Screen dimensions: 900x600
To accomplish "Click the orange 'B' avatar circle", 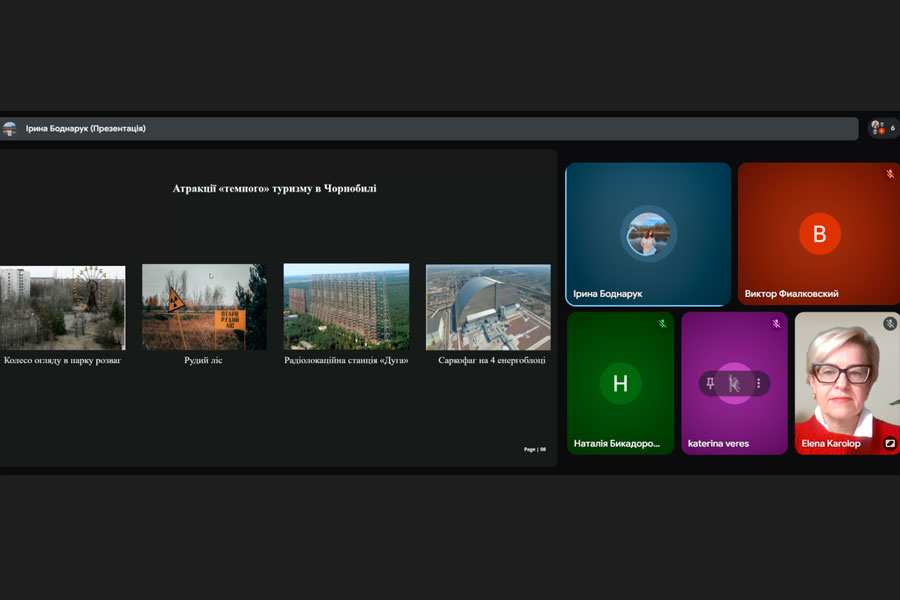I will 819,234.
